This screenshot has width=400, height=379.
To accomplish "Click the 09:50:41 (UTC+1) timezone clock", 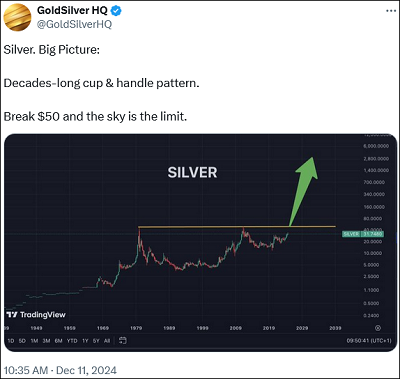I will click(x=369, y=341).
